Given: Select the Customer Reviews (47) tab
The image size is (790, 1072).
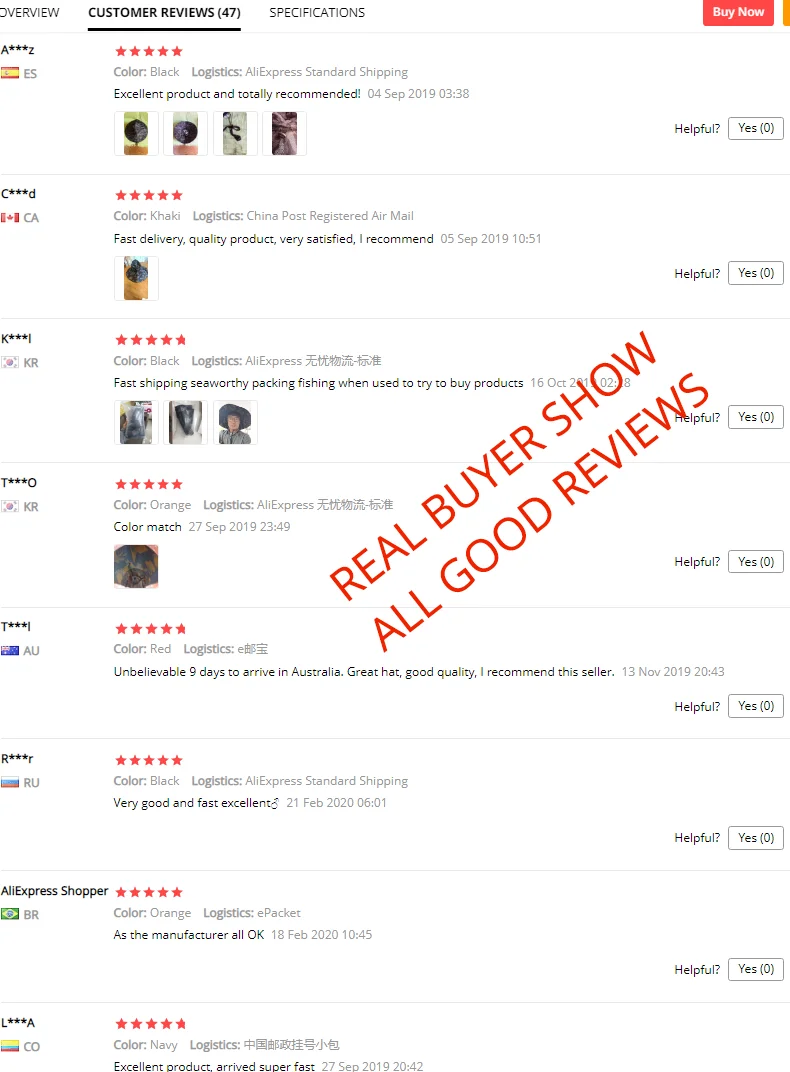Looking at the screenshot, I should pyautogui.click(x=164, y=13).
